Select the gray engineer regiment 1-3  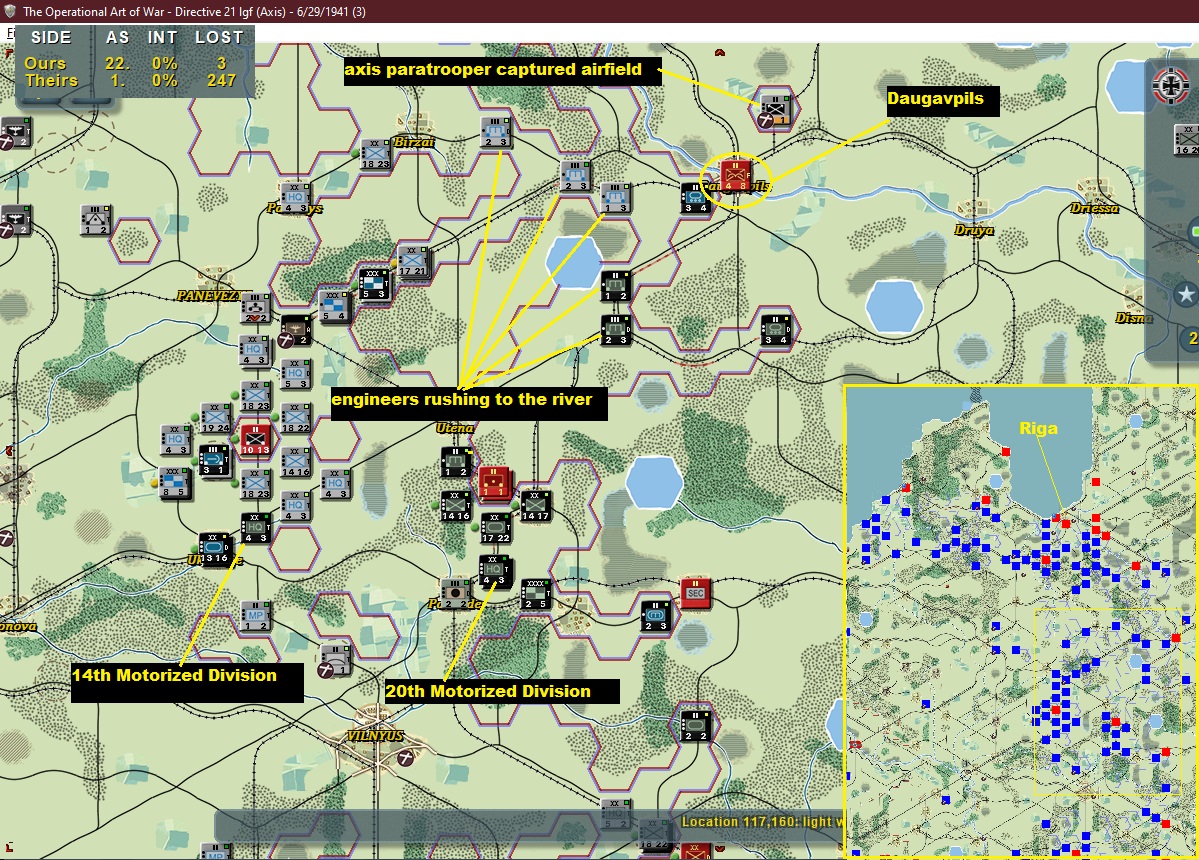(x=616, y=197)
